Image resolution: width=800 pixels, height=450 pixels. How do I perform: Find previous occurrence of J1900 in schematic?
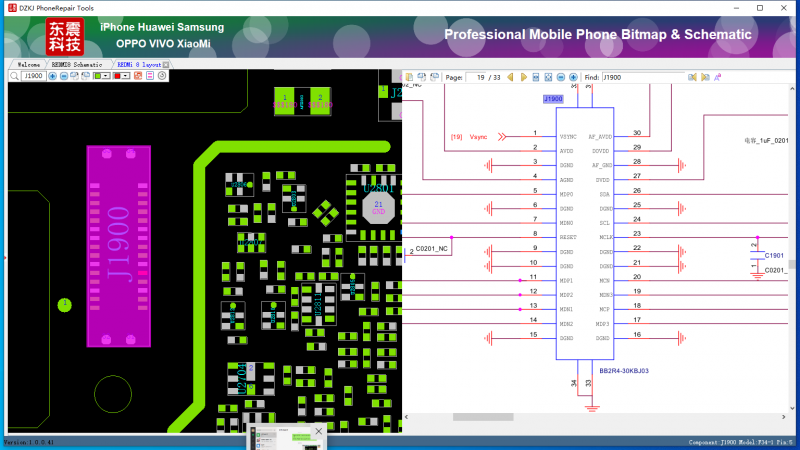692,77
